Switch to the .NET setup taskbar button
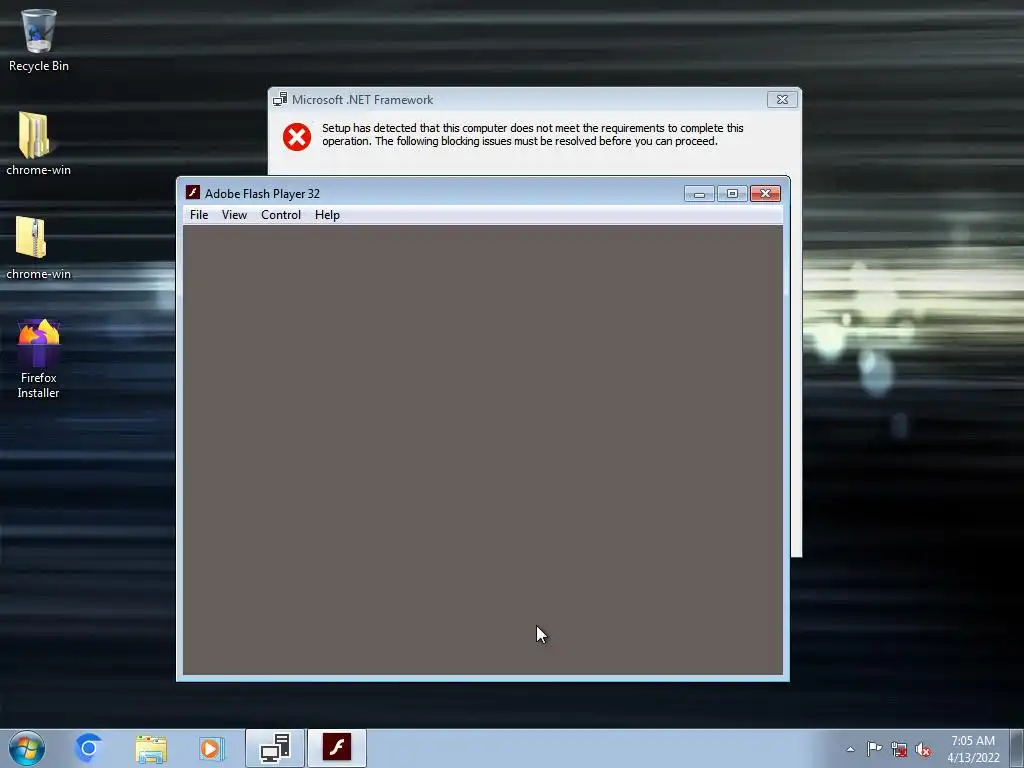 tap(275, 748)
